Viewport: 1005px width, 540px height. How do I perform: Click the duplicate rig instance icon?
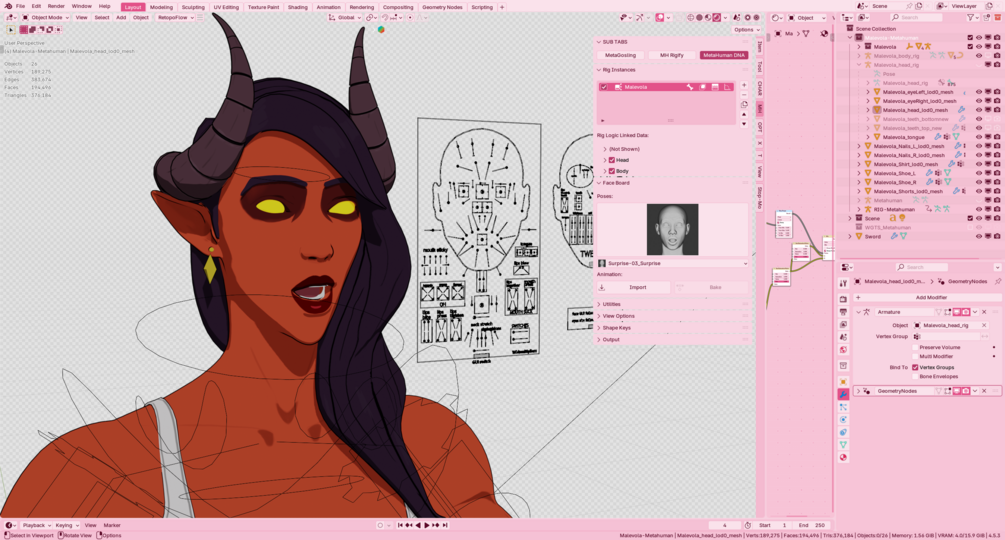(x=744, y=104)
